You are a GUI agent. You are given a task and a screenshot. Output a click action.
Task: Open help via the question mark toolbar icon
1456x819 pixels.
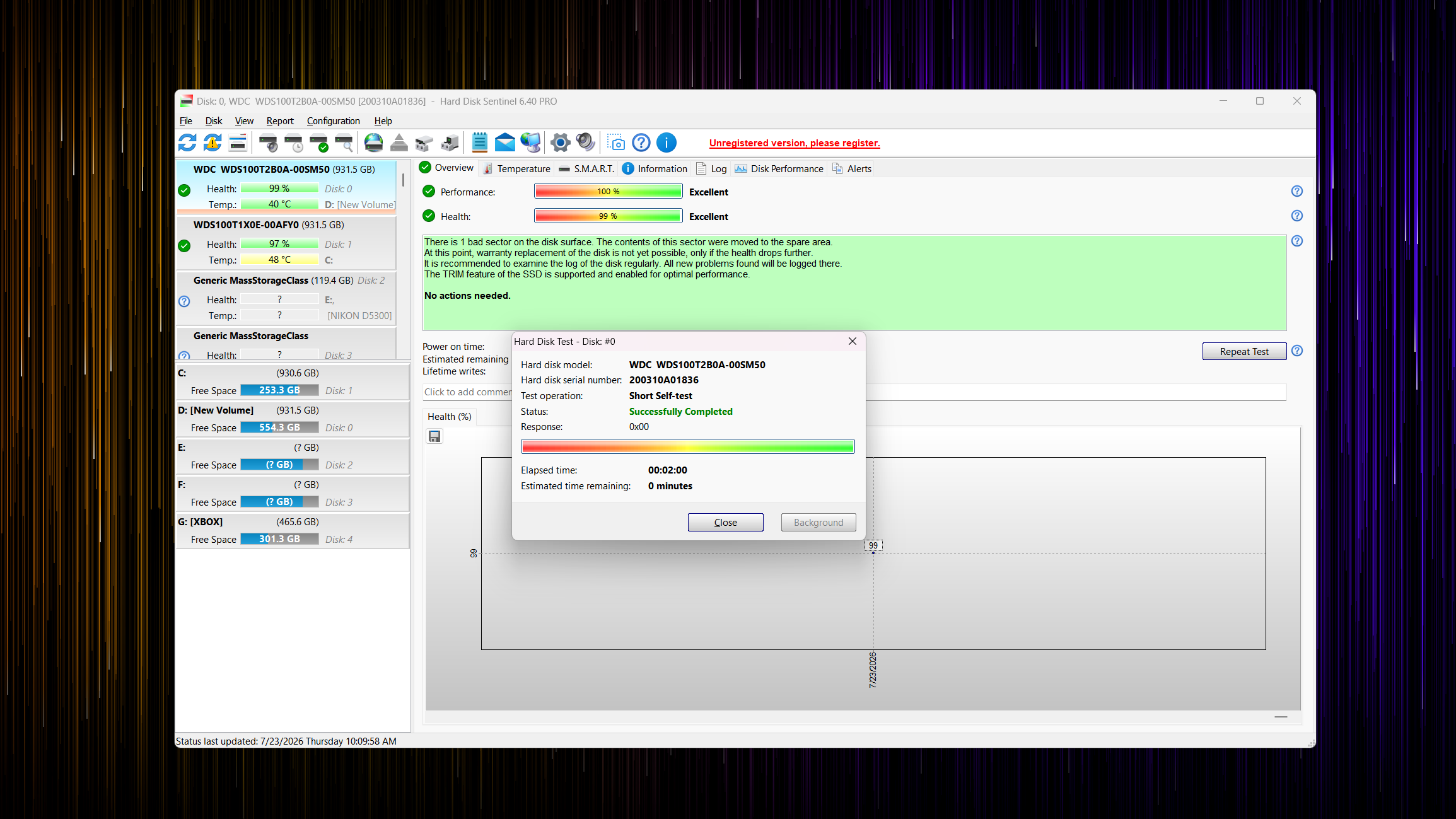641,143
